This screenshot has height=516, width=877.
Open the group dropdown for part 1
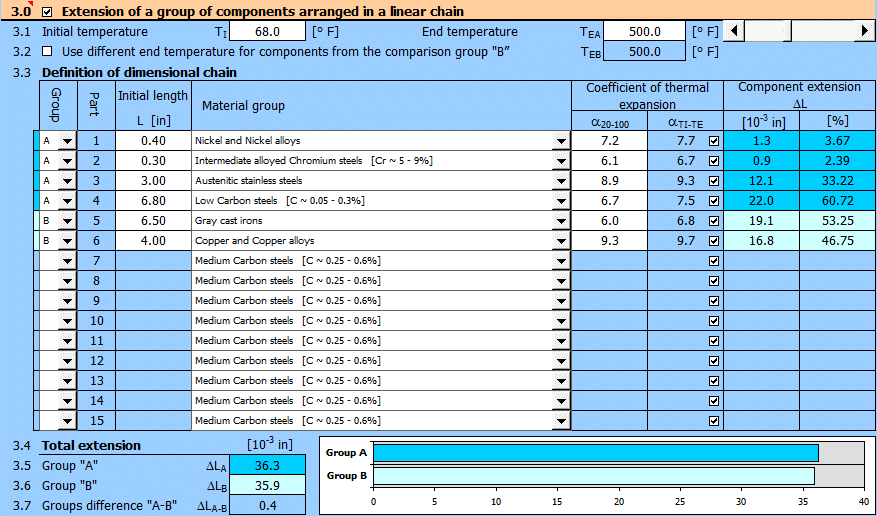tap(67, 141)
